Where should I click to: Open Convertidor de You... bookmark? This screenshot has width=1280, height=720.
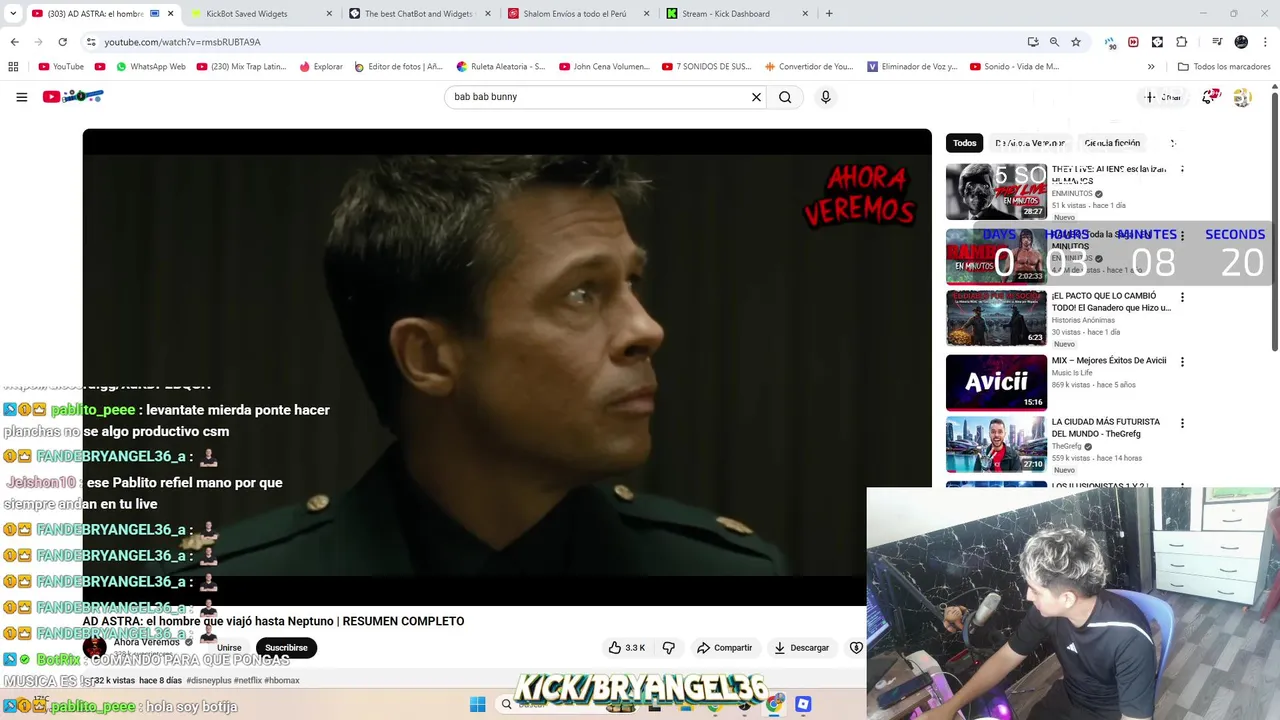coord(808,67)
